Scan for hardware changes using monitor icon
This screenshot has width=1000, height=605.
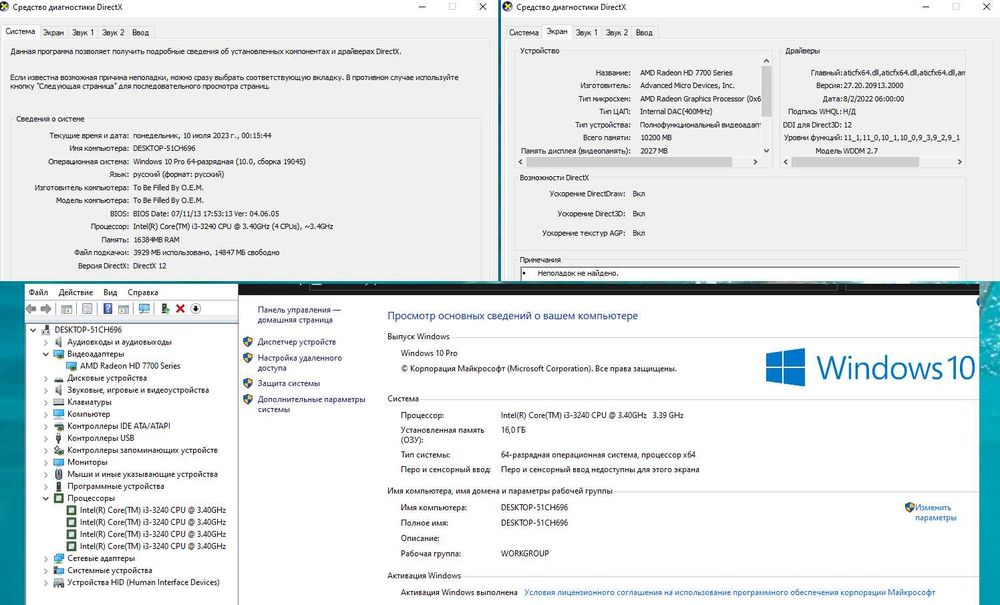coord(144,309)
